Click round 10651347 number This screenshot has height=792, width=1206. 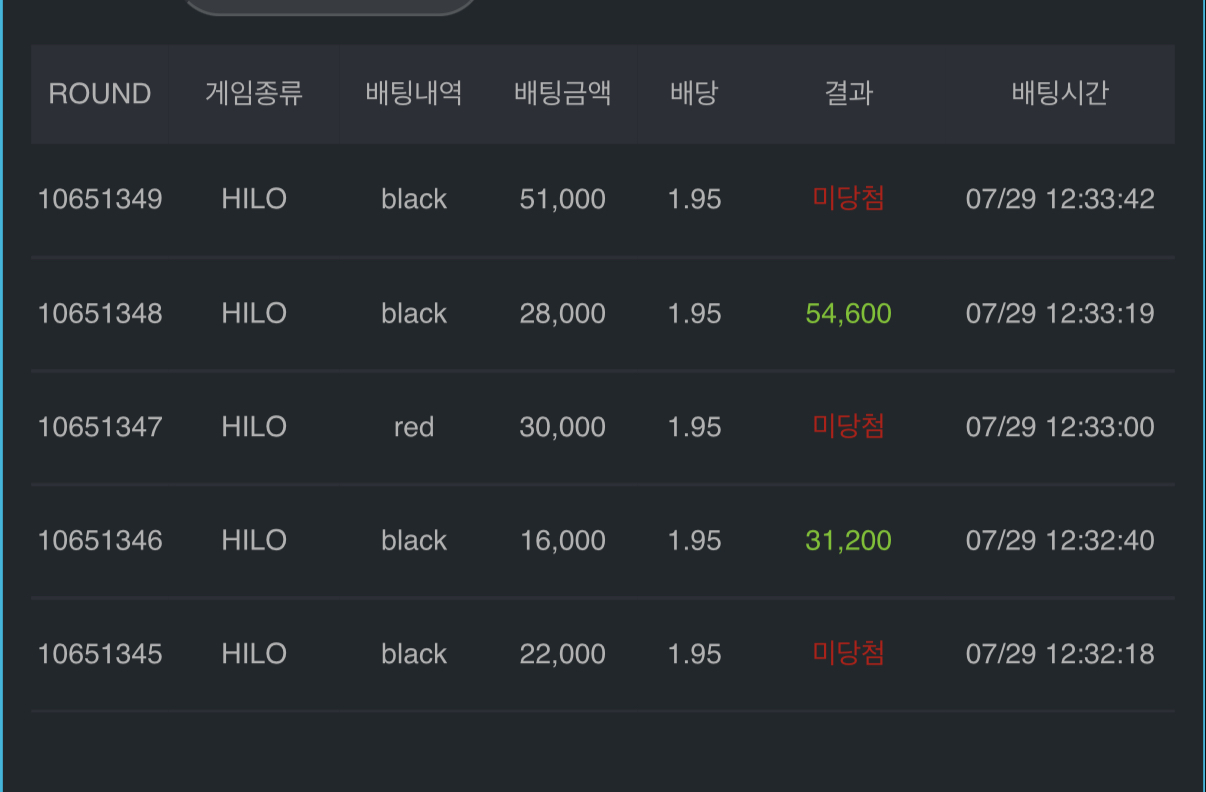tap(100, 428)
